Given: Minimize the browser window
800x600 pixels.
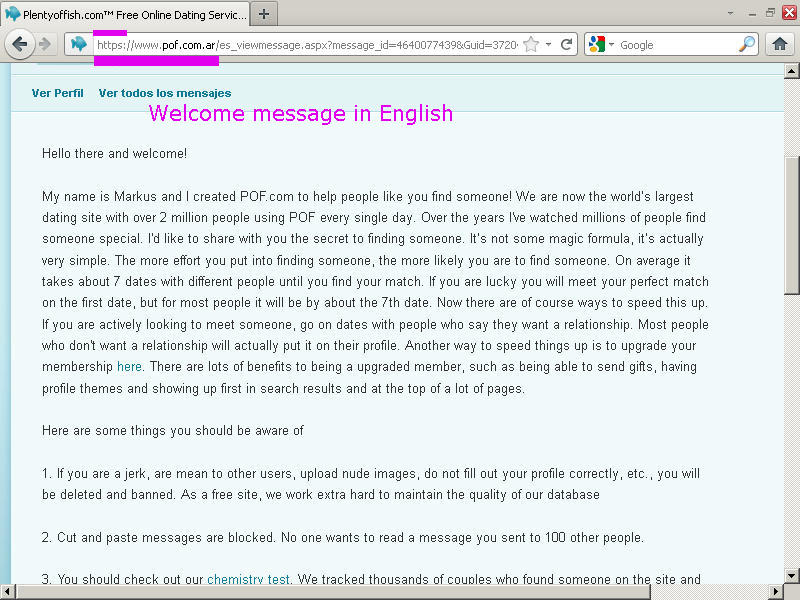Looking at the screenshot, I should [752, 14].
